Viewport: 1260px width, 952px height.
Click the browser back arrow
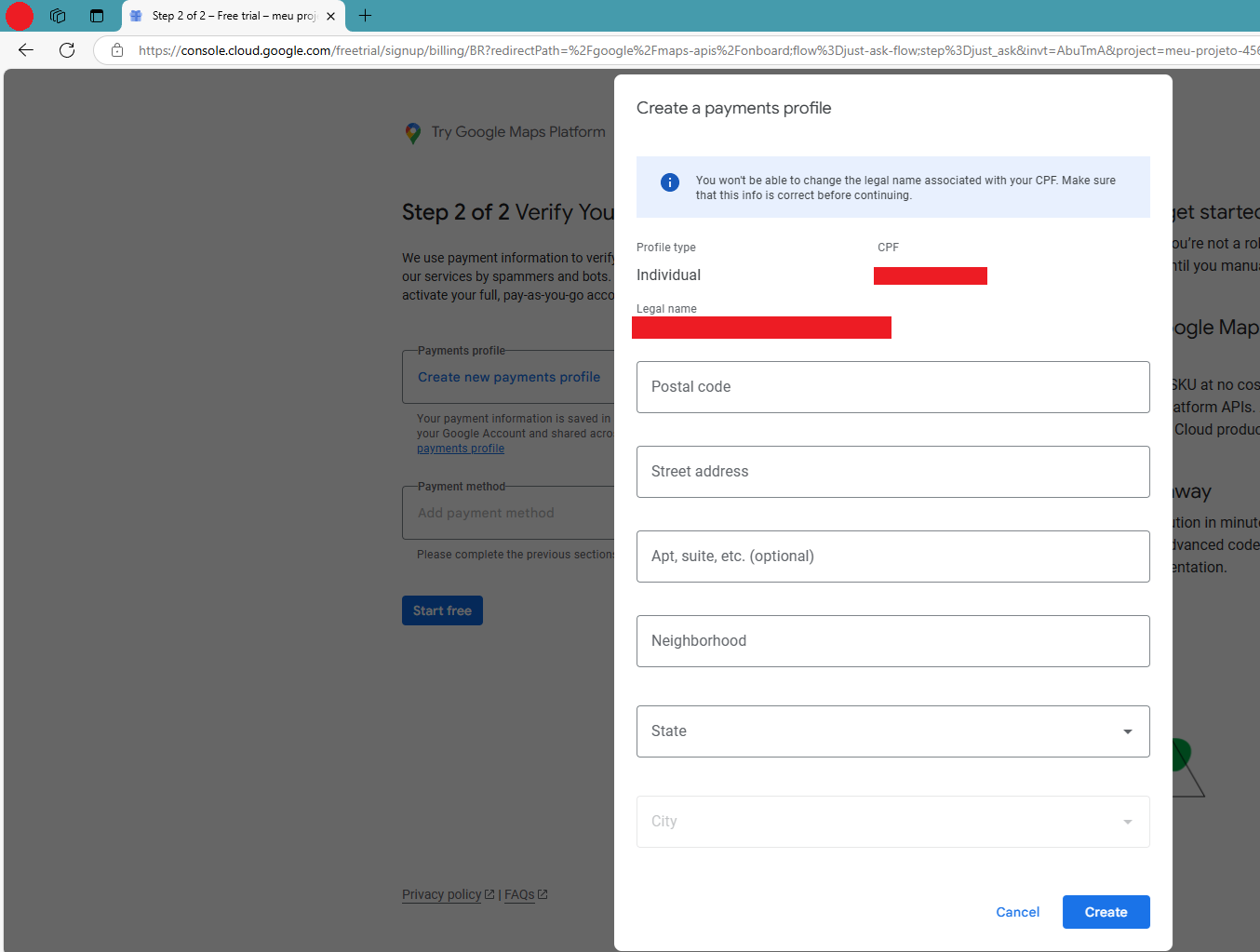pyautogui.click(x=25, y=50)
